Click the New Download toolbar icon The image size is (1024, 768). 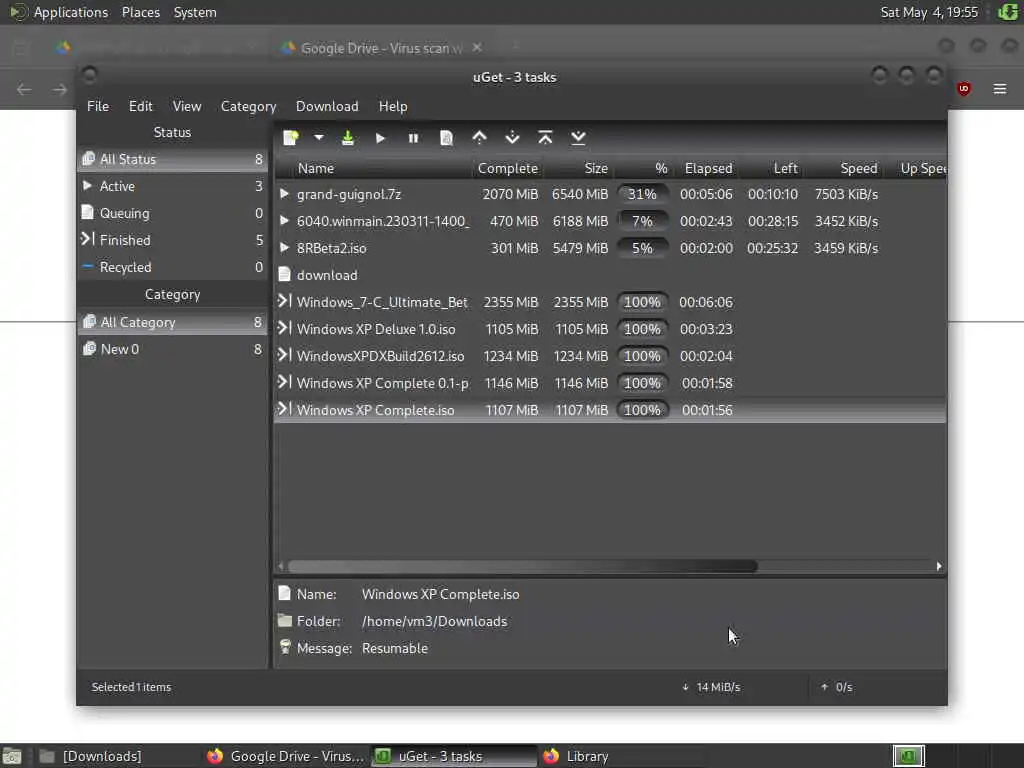pos(291,138)
